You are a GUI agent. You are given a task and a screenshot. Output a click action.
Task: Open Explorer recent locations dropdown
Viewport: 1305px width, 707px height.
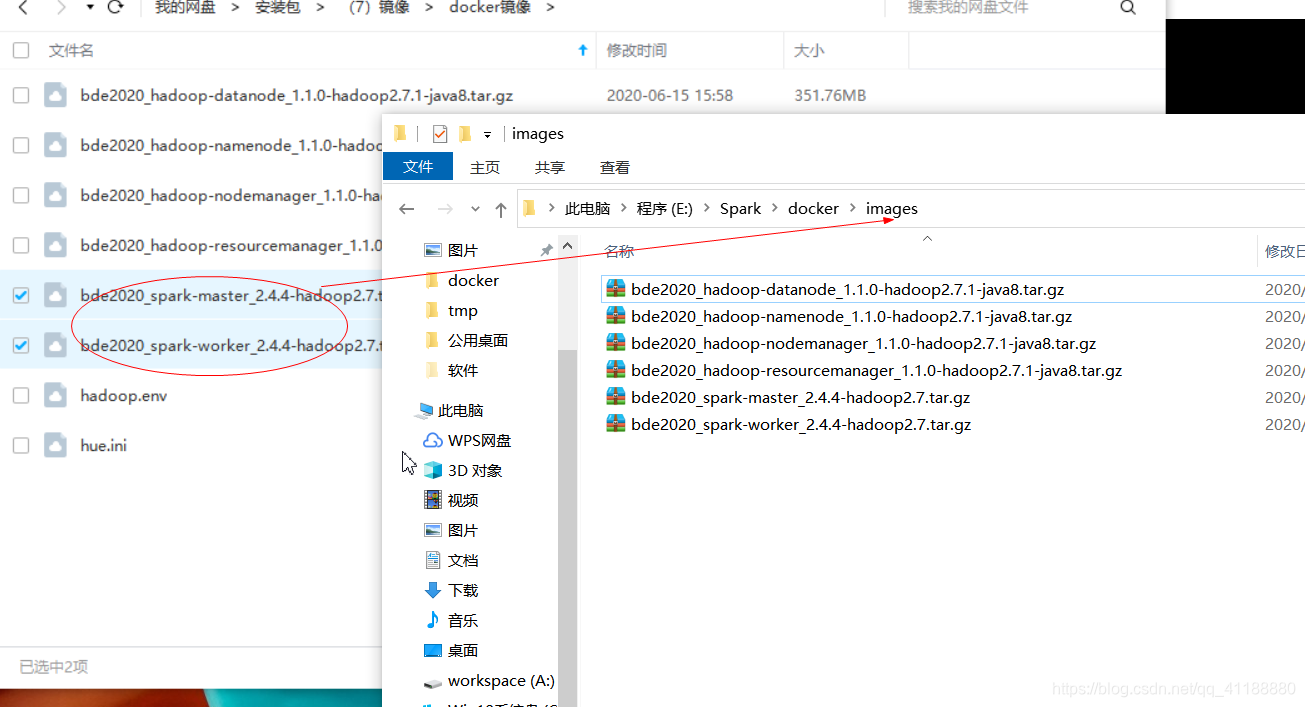coord(475,209)
